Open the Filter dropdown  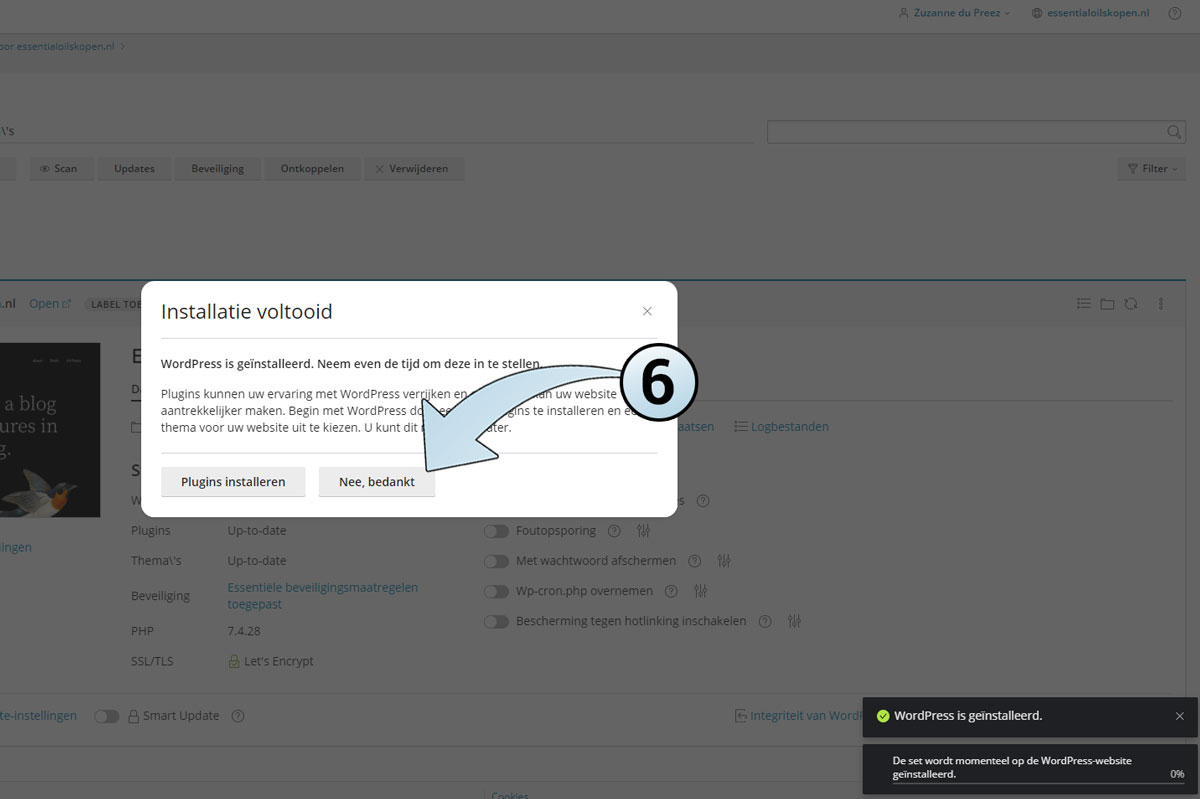click(1152, 169)
